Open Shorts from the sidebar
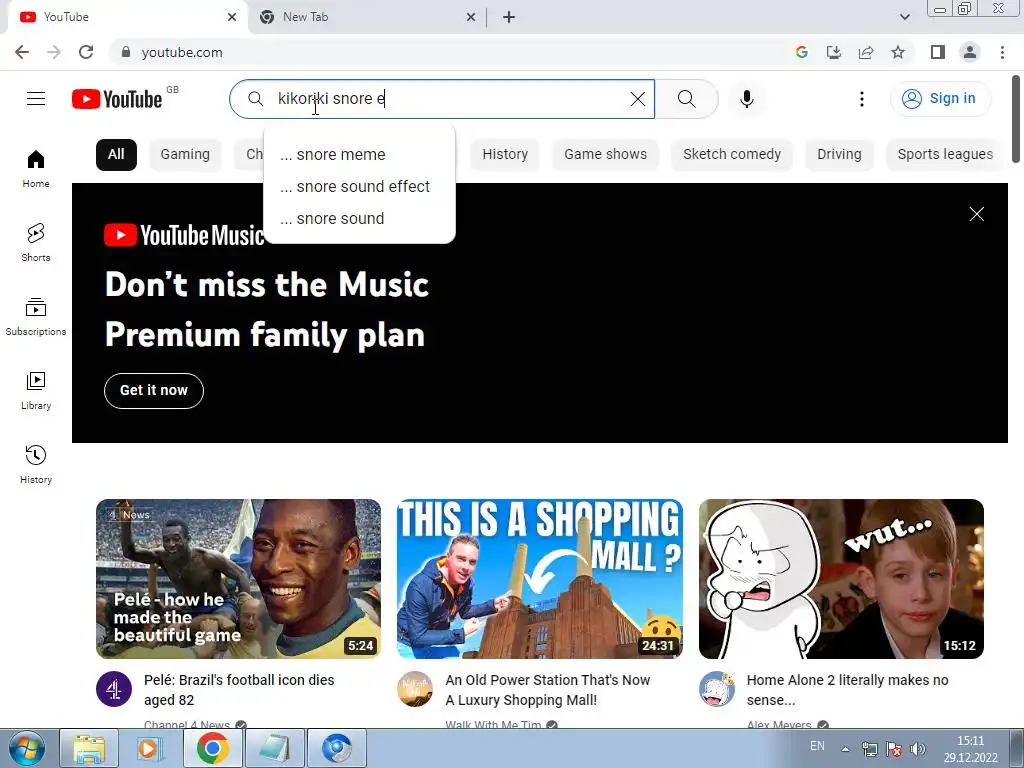Image resolution: width=1024 pixels, height=768 pixels. (36, 242)
